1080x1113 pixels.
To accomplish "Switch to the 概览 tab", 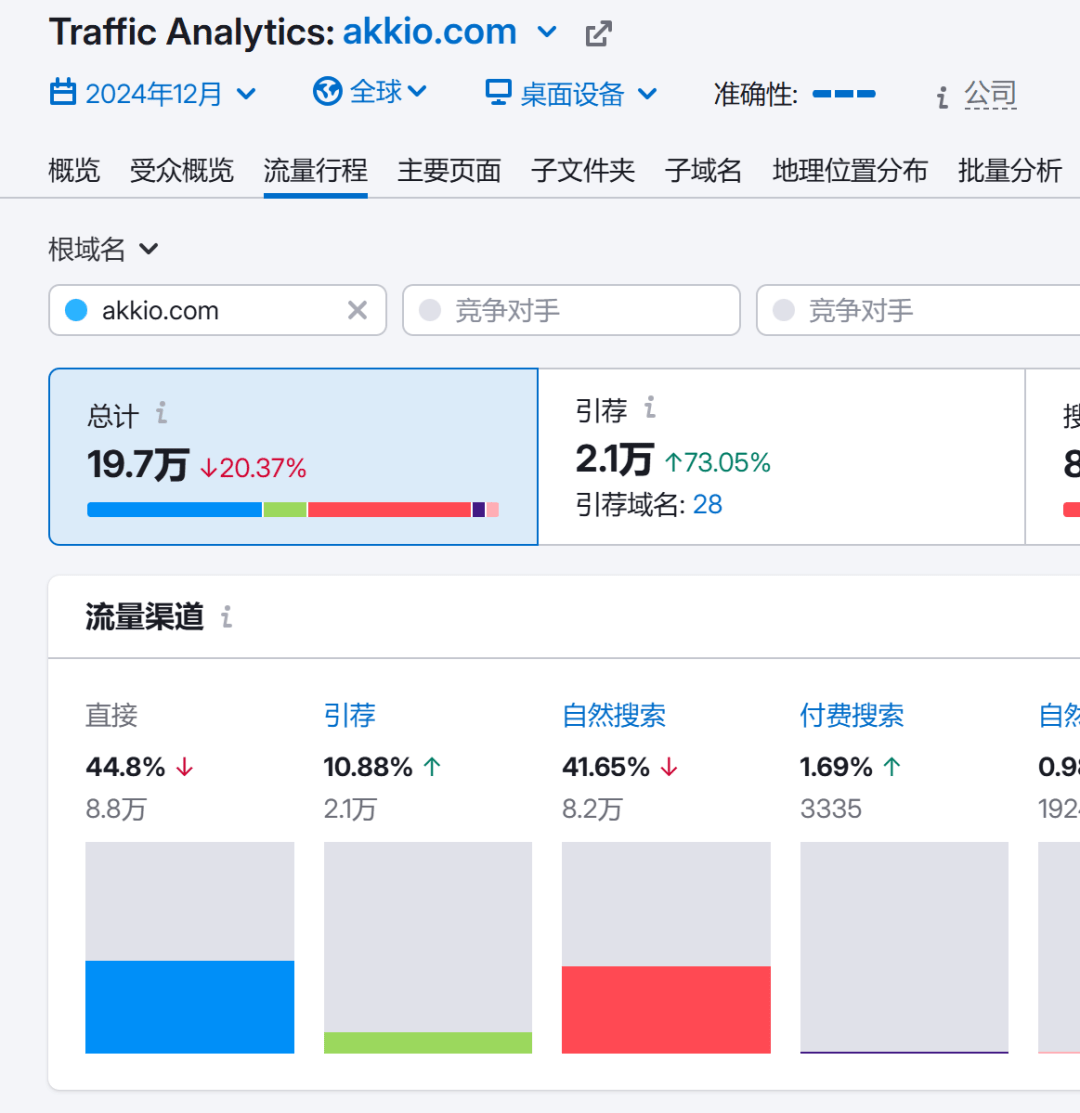I will 75,170.
